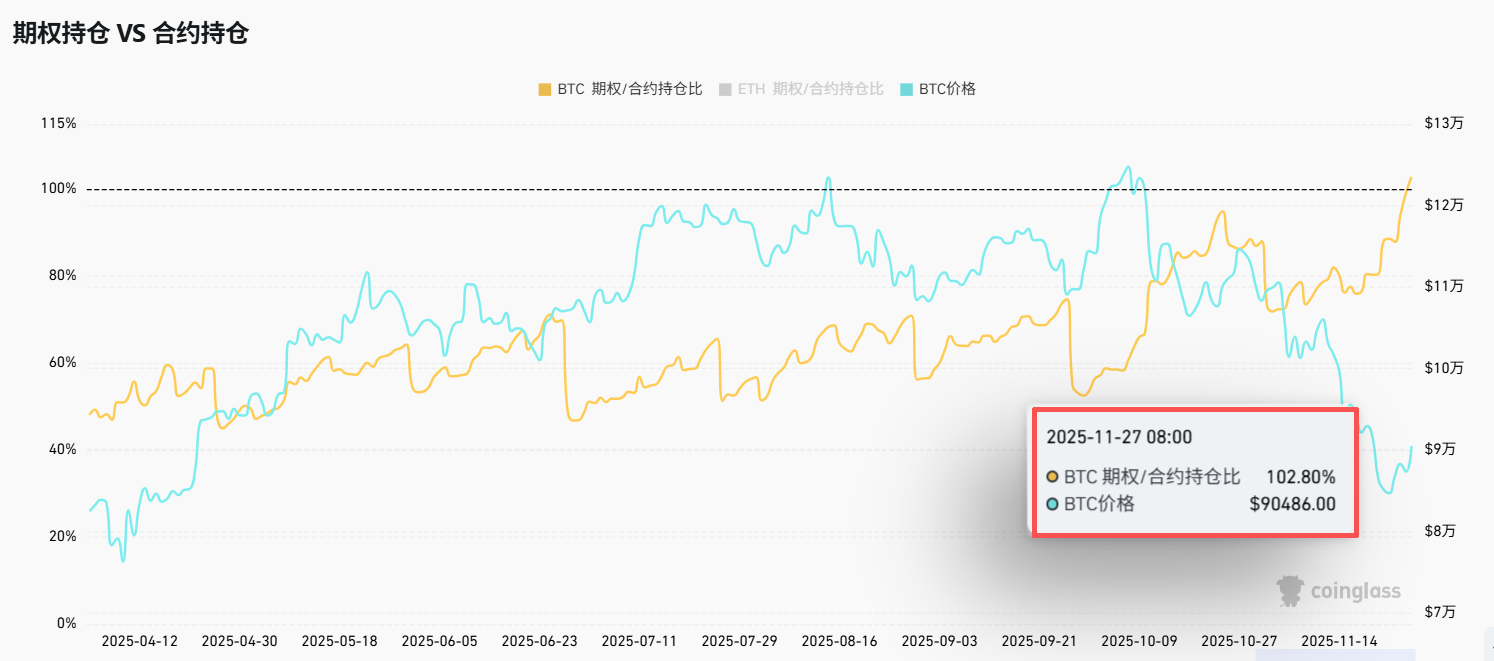The width and height of the screenshot is (1494, 661).
Task: Click the 2025-04-12 x-axis date label
Action: tap(139, 641)
